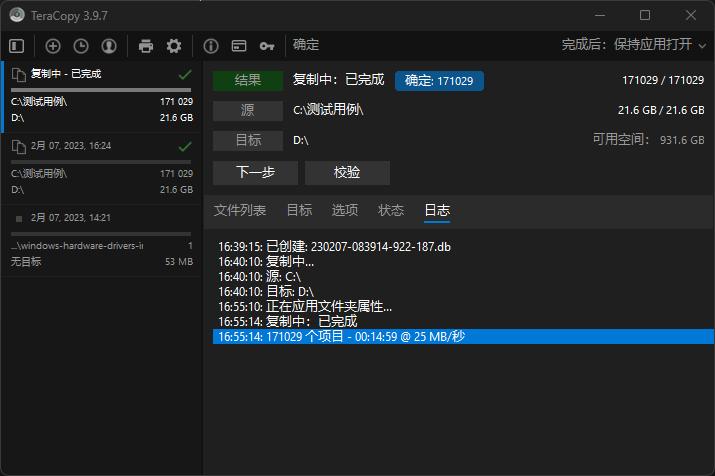Click progress bar of 16:24 task

click(x=101, y=162)
